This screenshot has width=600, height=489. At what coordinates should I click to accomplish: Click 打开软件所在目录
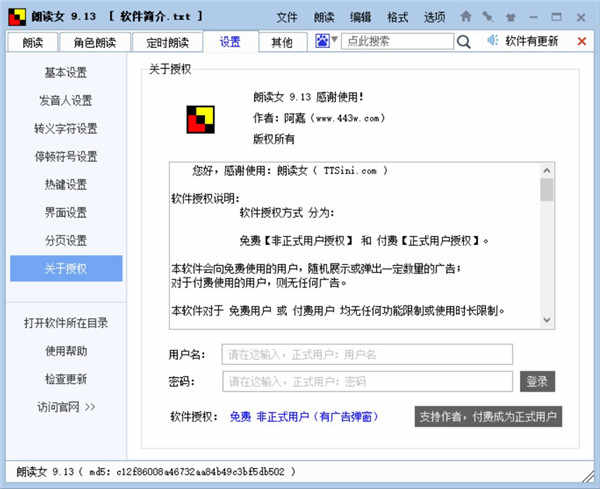[x=66, y=323]
